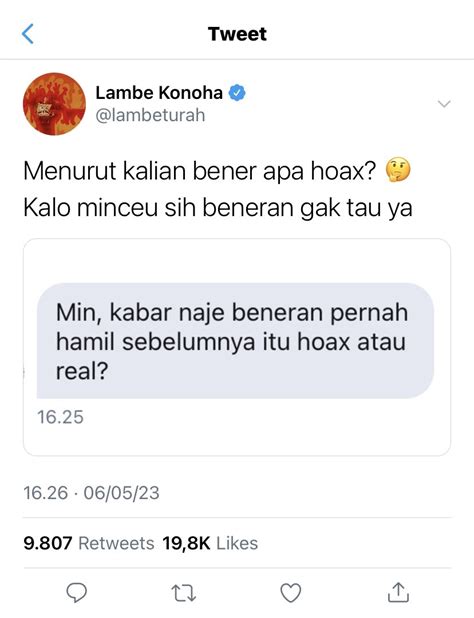This screenshot has width=474, height=618.
Task: Open the embedded message screenshot image
Action: 237,347
